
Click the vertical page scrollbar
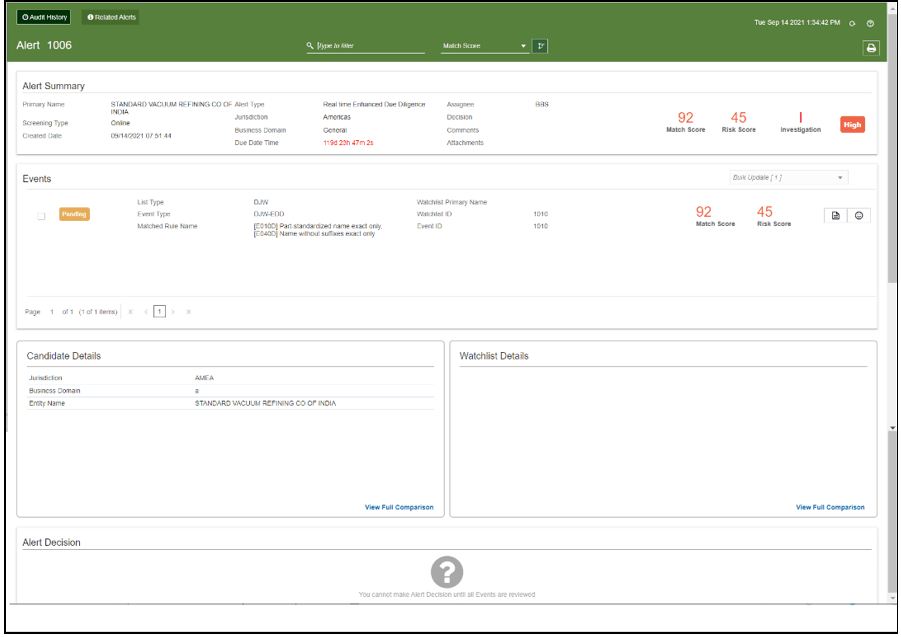click(892, 149)
